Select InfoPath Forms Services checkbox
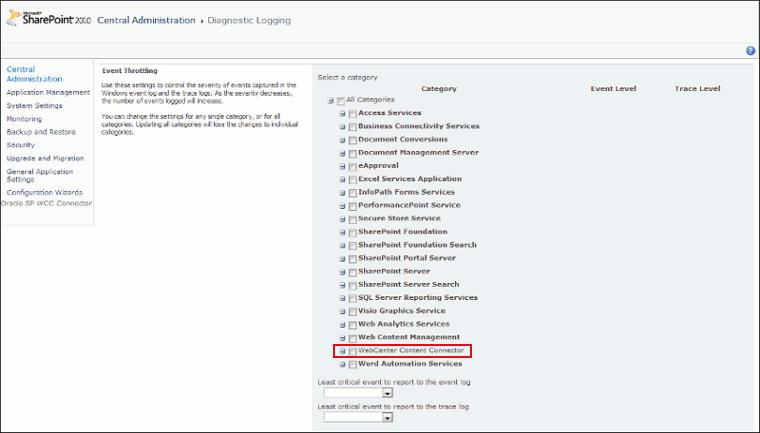Screen dimensions: 760x433 pyautogui.click(x=352, y=193)
